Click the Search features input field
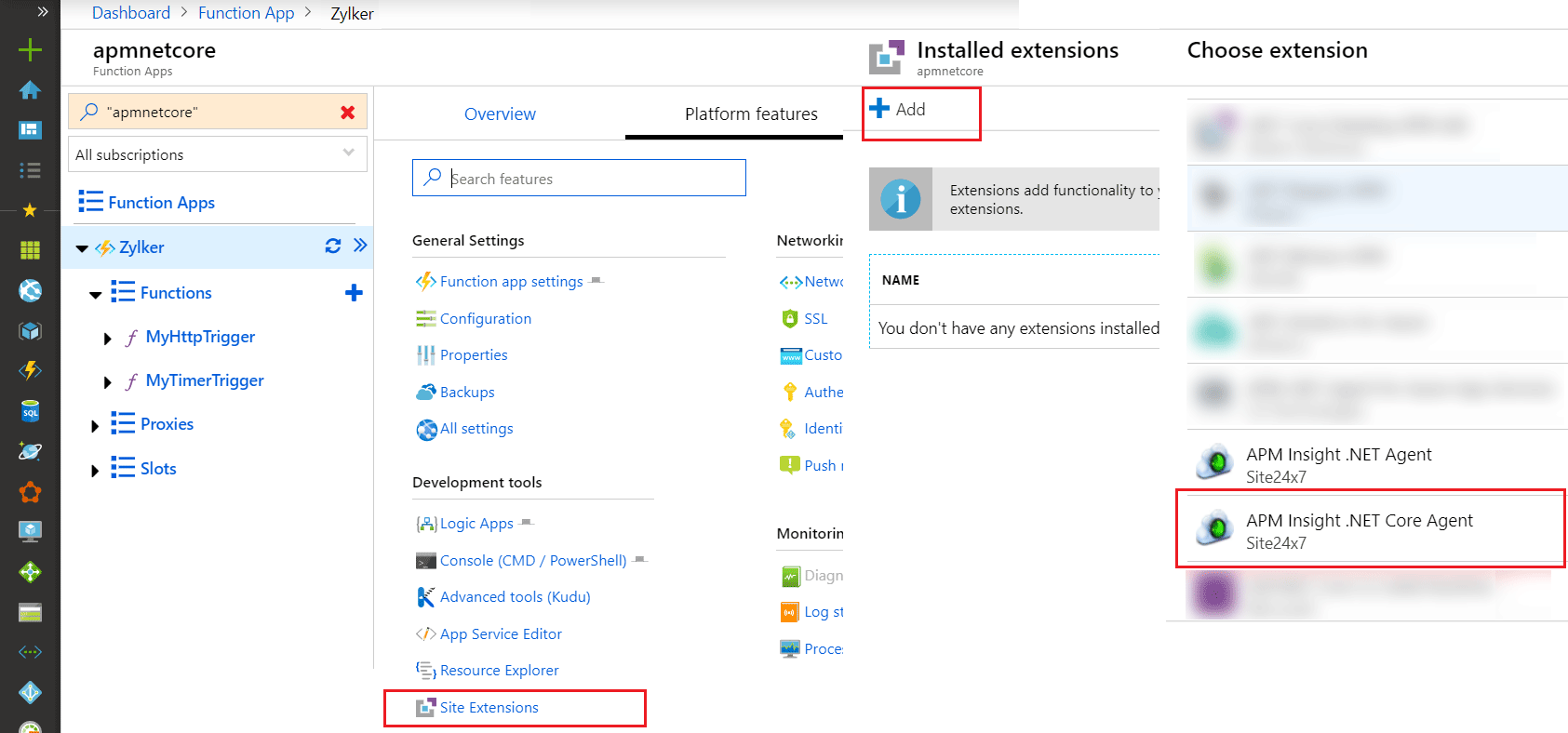 click(x=579, y=179)
